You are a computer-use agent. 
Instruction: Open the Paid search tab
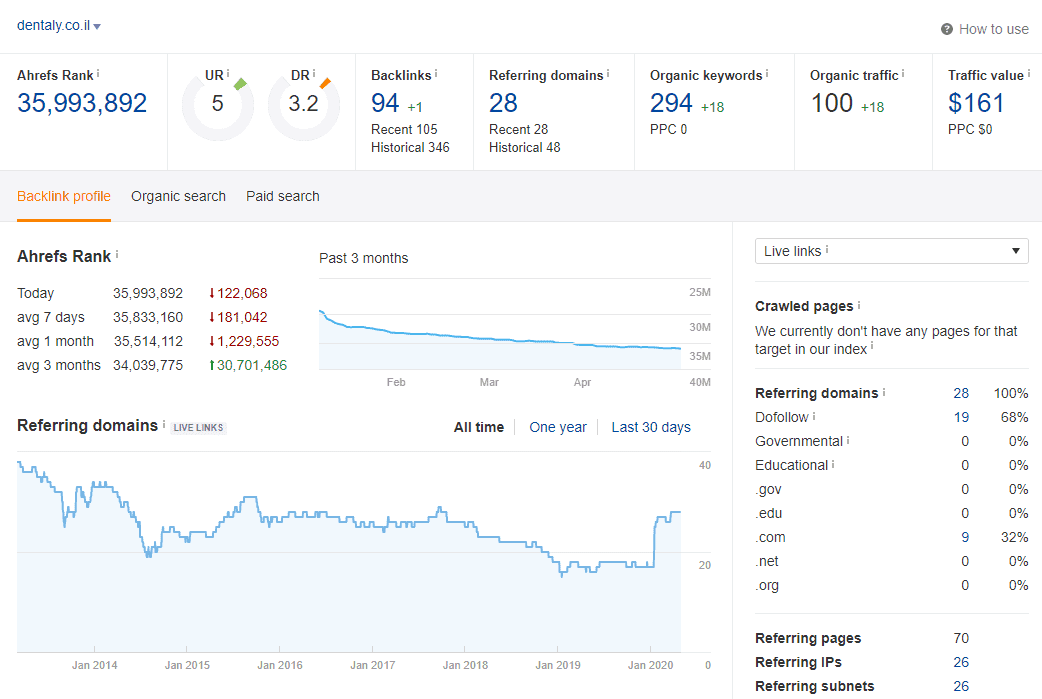(282, 197)
